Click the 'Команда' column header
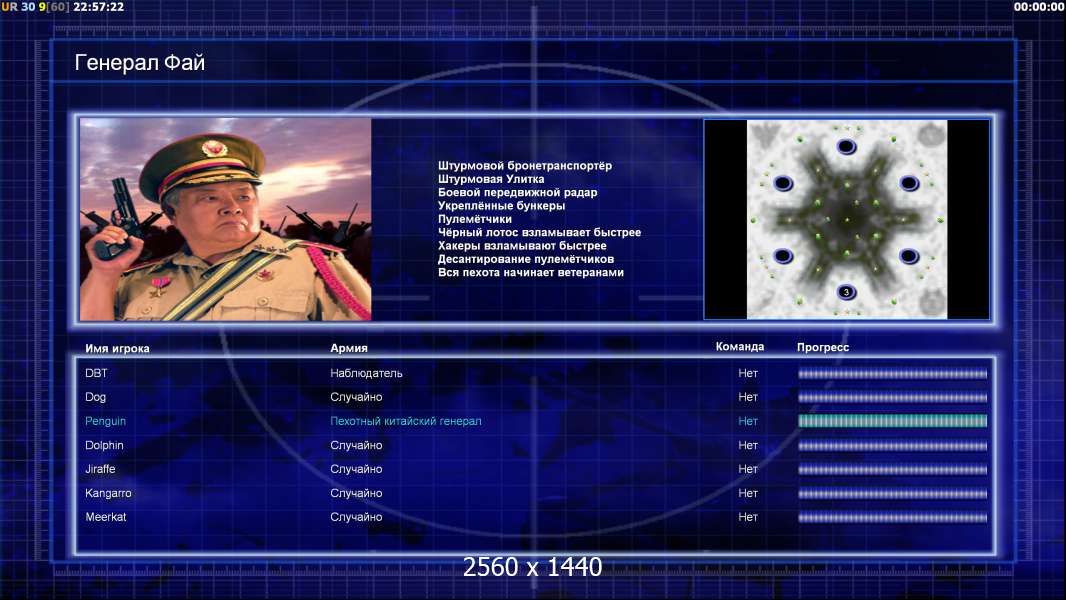 740,347
